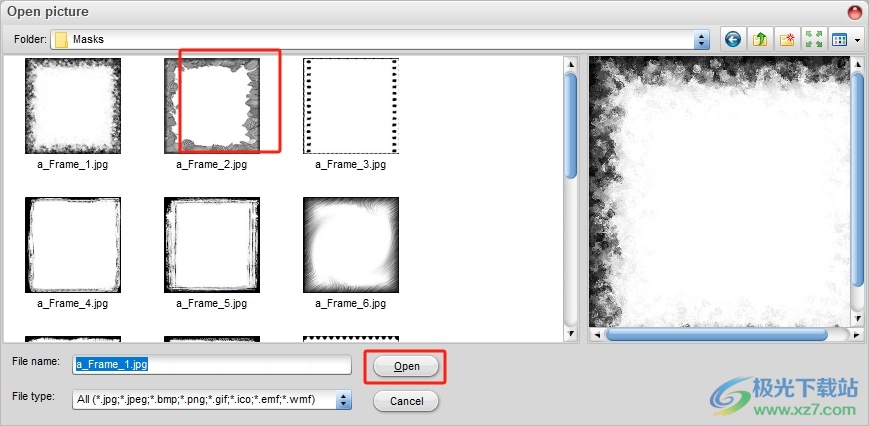Viewport: 869px width, 426px height.
Task: Close the Open picture dialog
Action: 856,12
